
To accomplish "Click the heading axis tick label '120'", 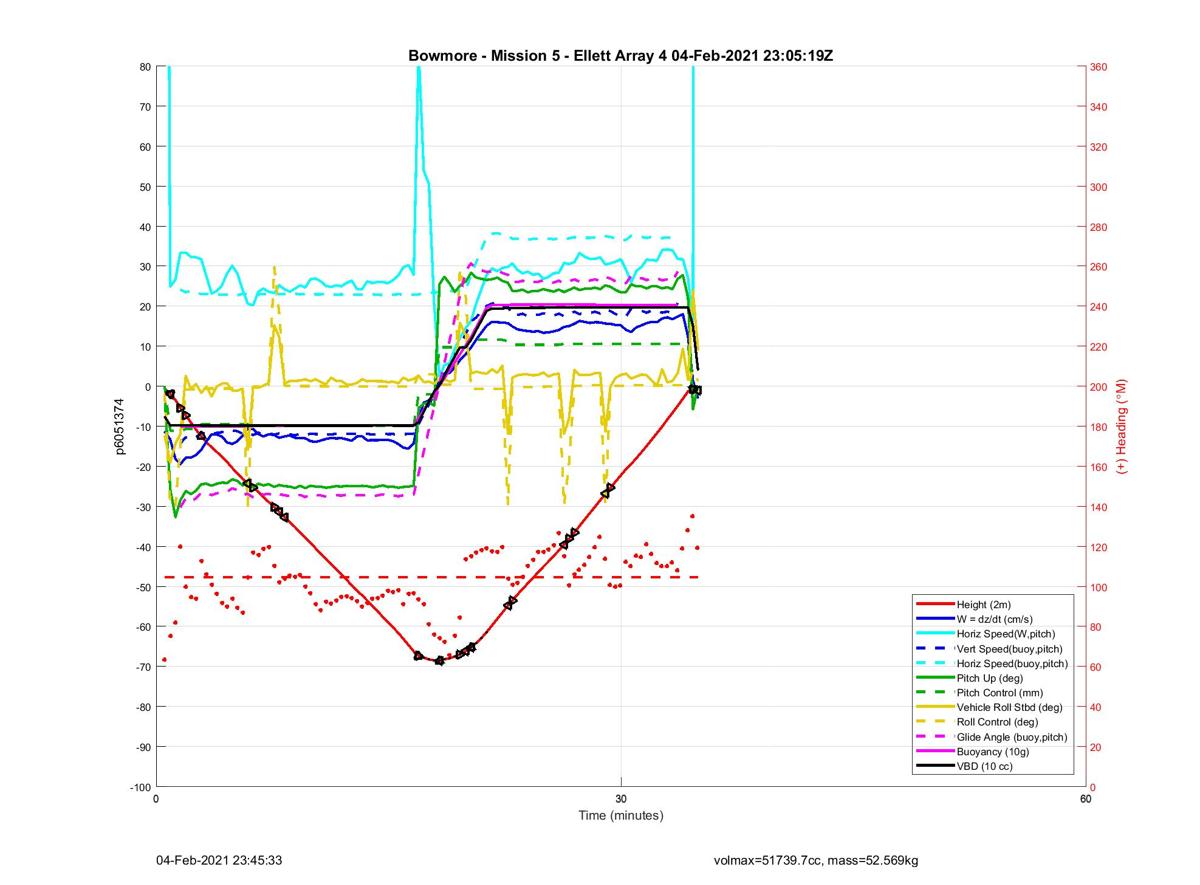I will 1098,547.
